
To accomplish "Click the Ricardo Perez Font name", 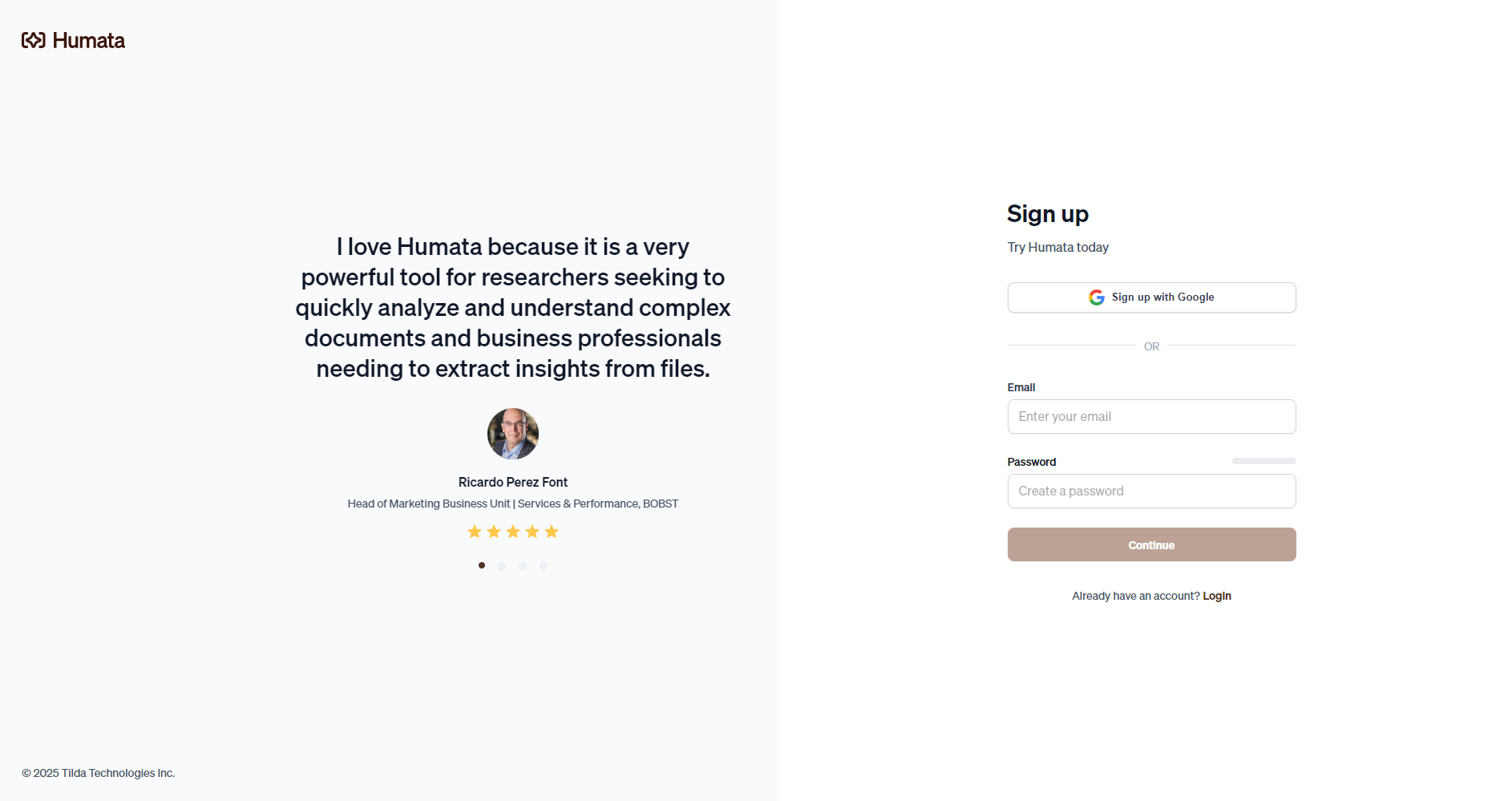I will [x=513, y=482].
